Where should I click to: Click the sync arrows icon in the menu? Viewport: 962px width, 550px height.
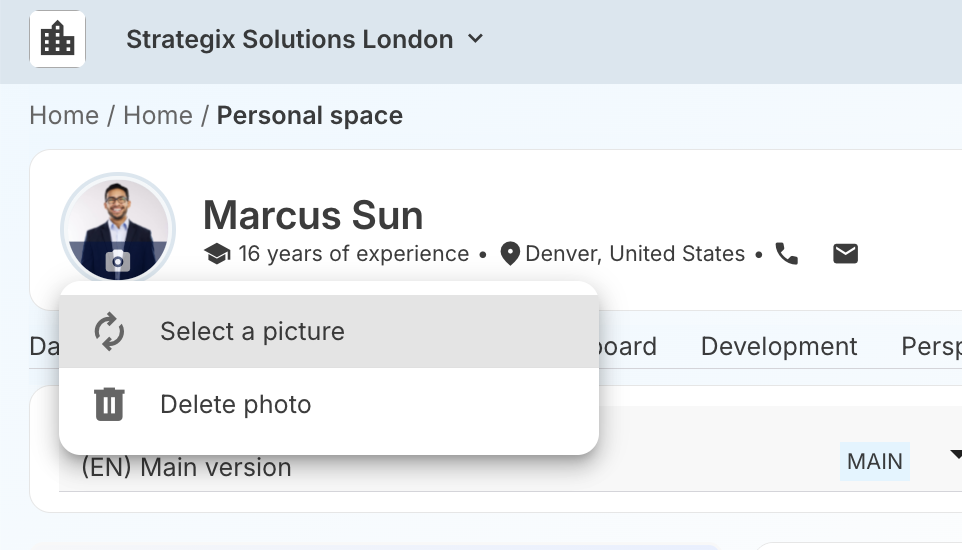[109, 331]
